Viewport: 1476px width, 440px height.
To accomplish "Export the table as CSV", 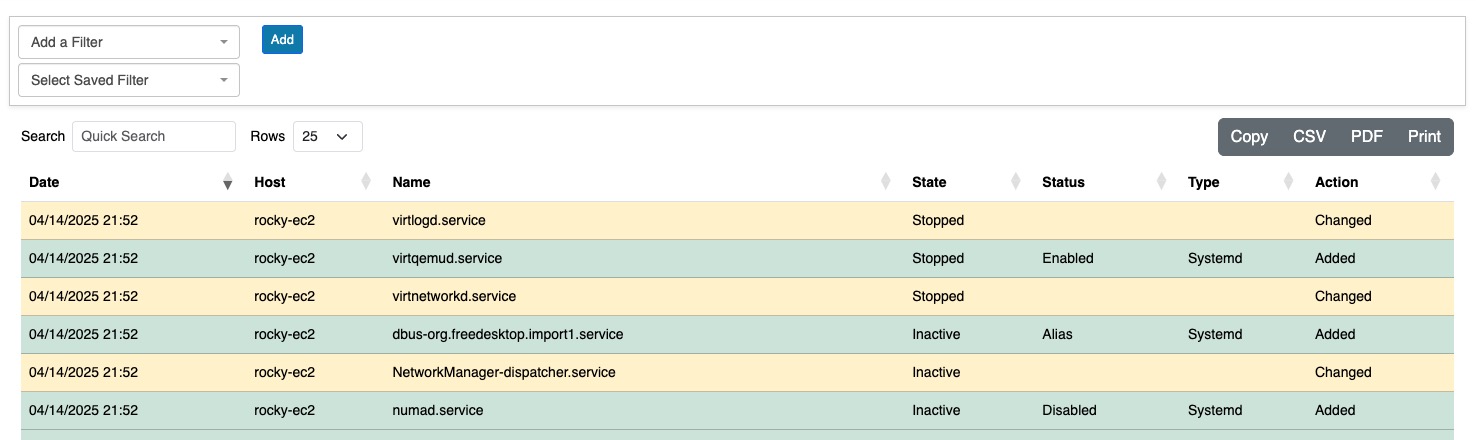I will click(1309, 137).
